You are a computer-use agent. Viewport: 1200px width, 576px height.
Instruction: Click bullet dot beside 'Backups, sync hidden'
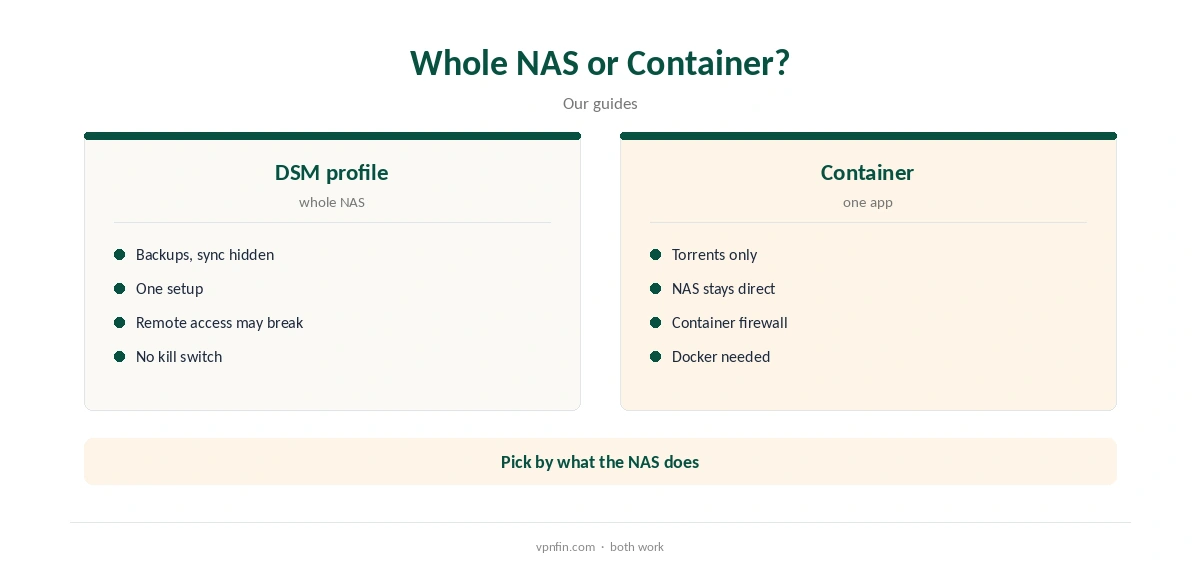coord(120,254)
